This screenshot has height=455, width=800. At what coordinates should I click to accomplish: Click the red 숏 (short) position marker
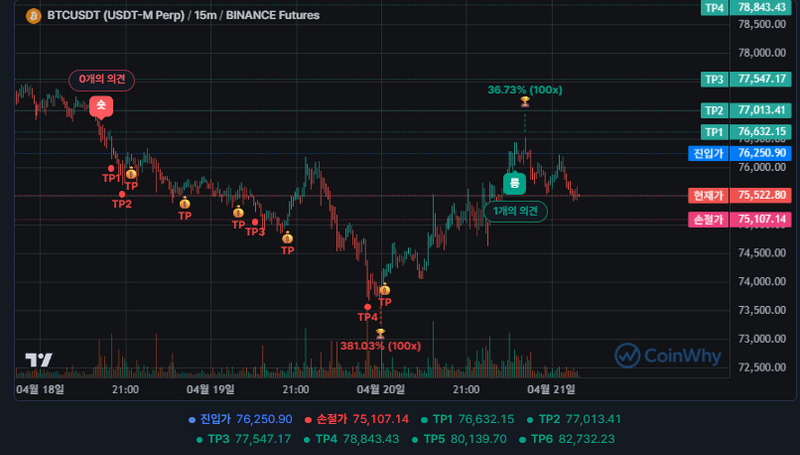click(100, 104)
